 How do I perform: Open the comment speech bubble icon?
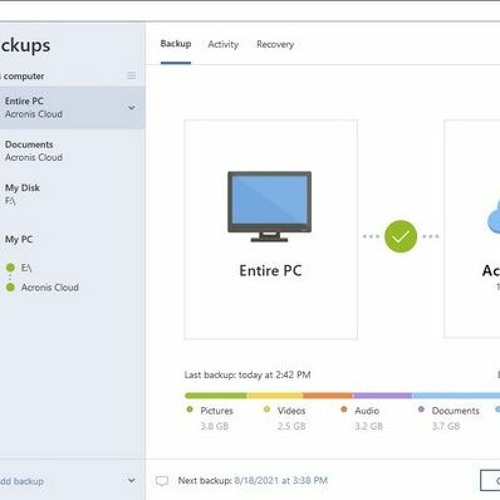(x=162, y=481)
